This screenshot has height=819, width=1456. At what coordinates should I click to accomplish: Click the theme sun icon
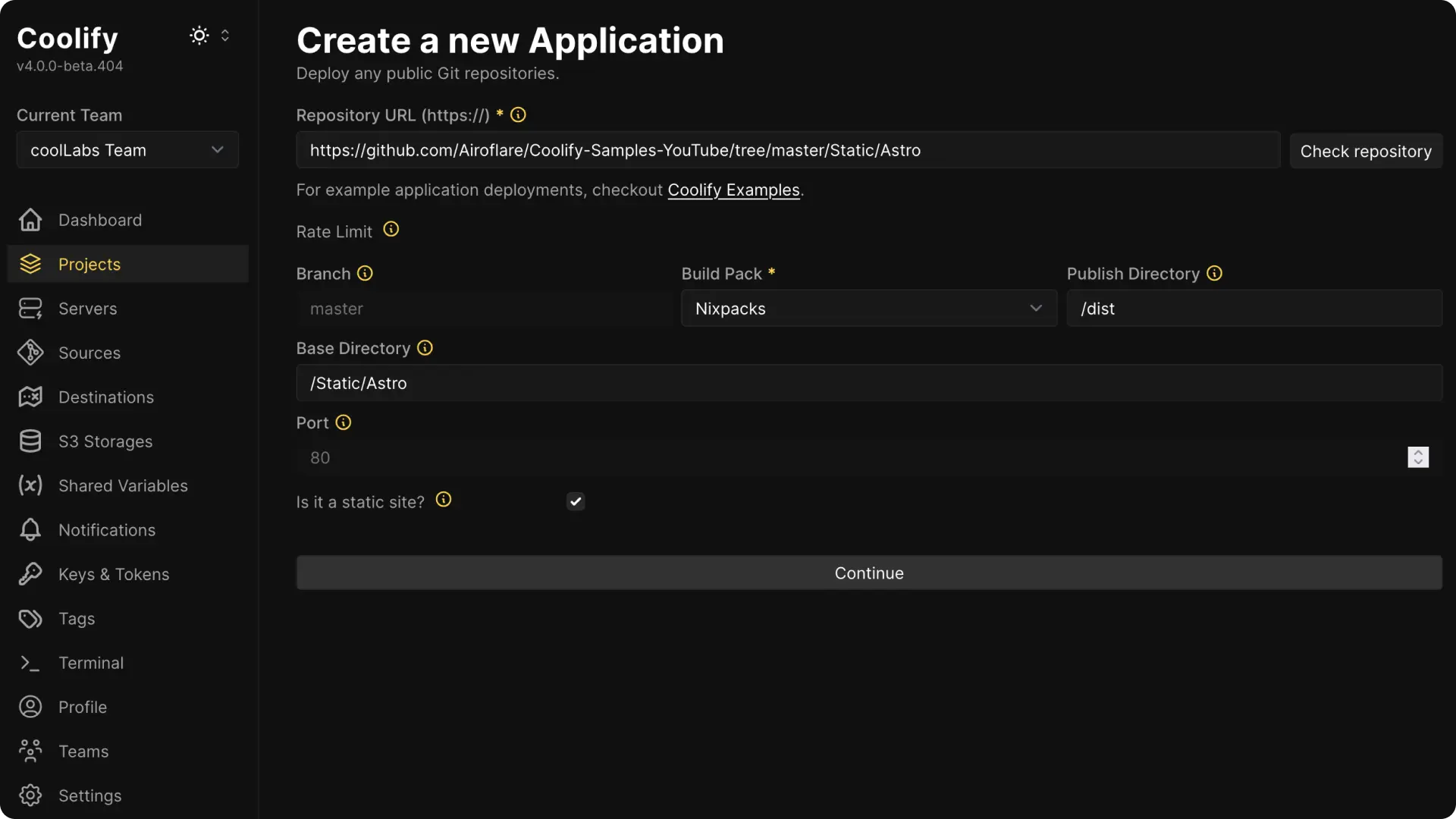click(x=199, y=35)
